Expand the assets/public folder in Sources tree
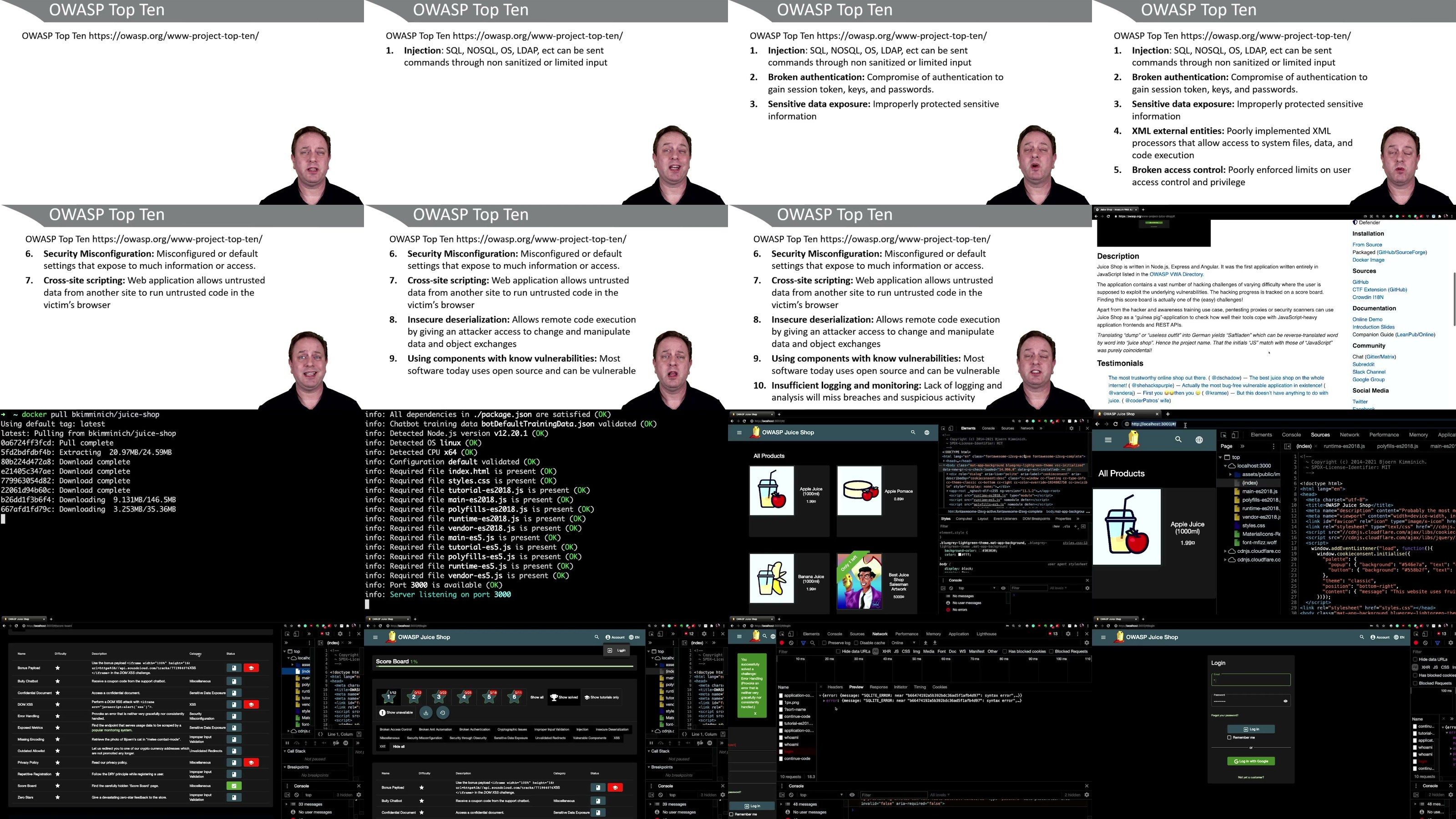The image size is (1456, 819). coord(1230,474)
